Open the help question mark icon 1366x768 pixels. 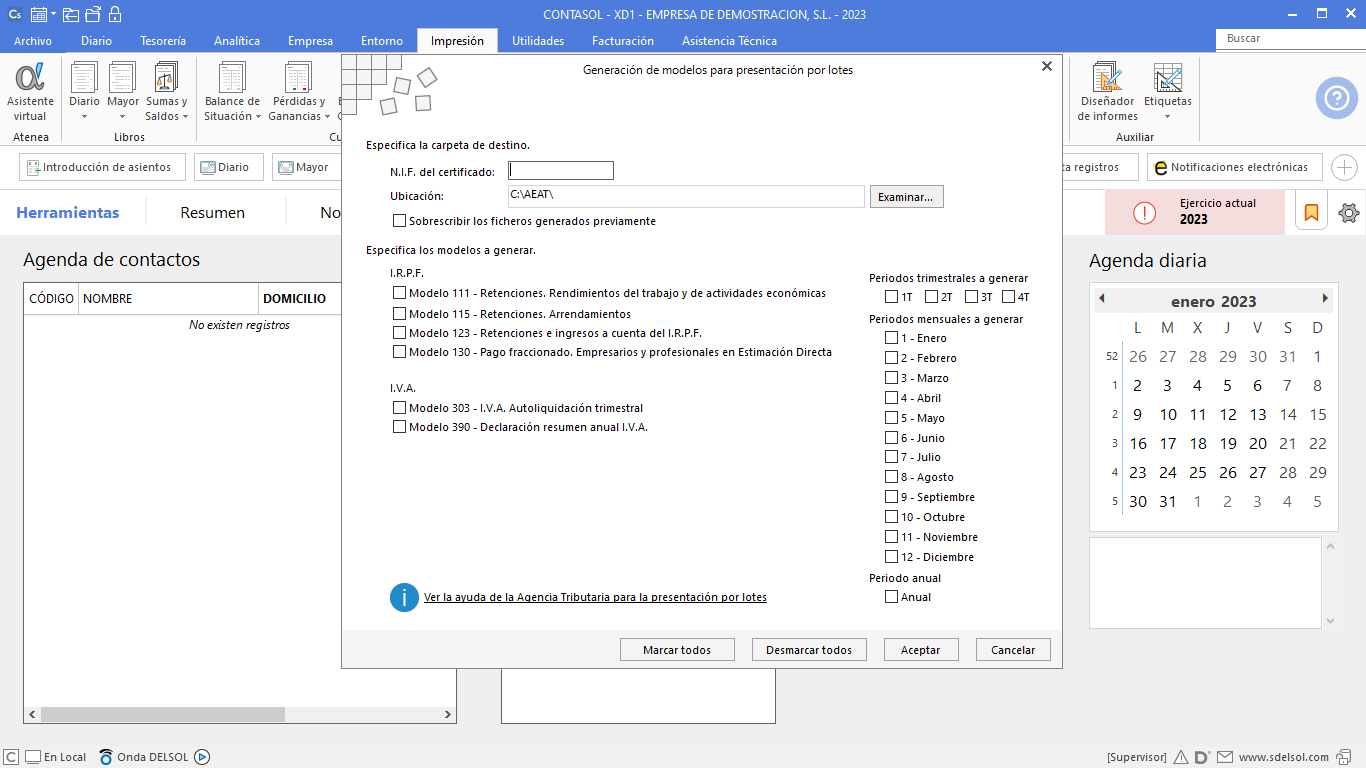(1336, 98)
